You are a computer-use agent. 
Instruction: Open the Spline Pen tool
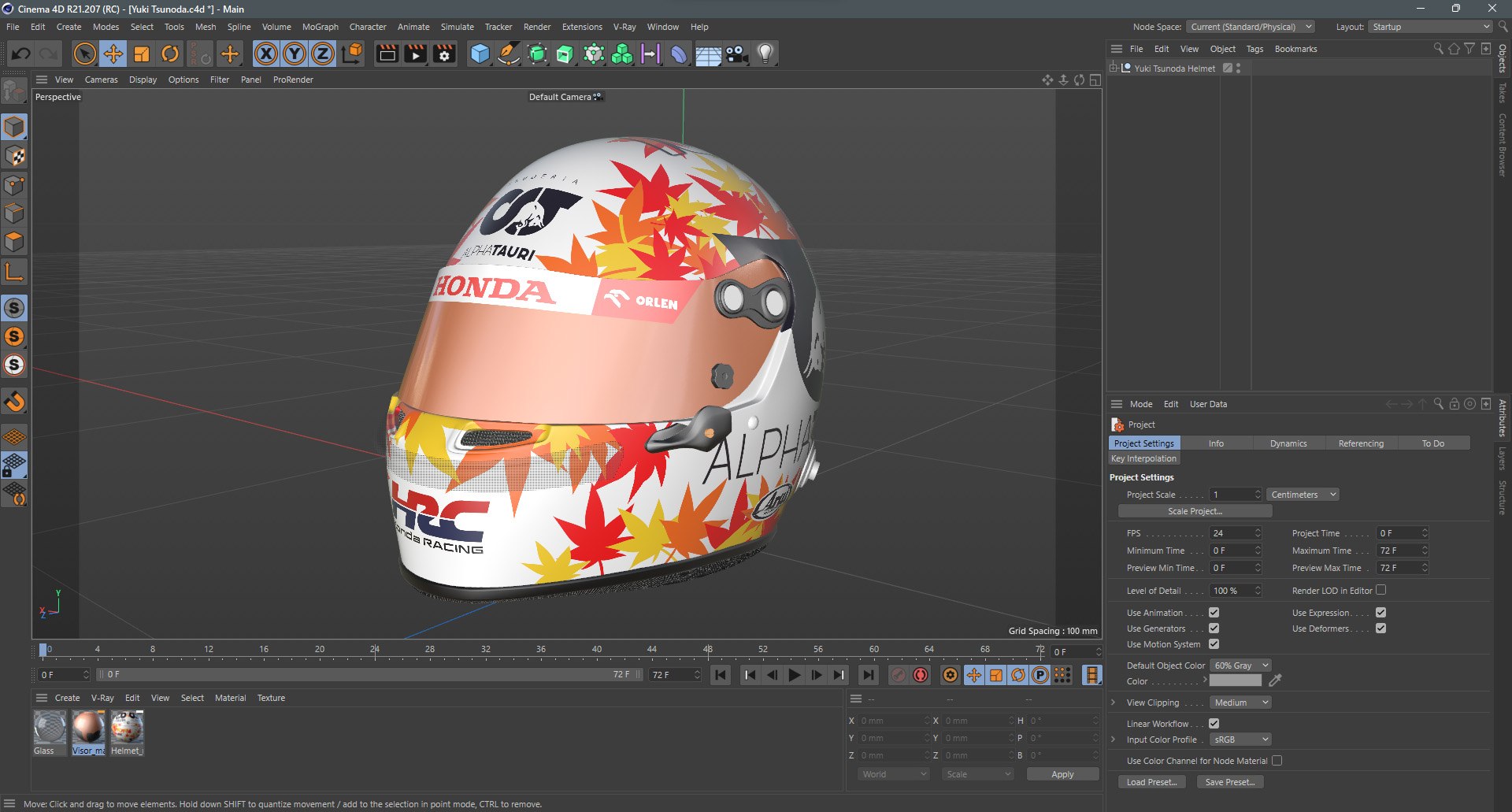point(509,54)
